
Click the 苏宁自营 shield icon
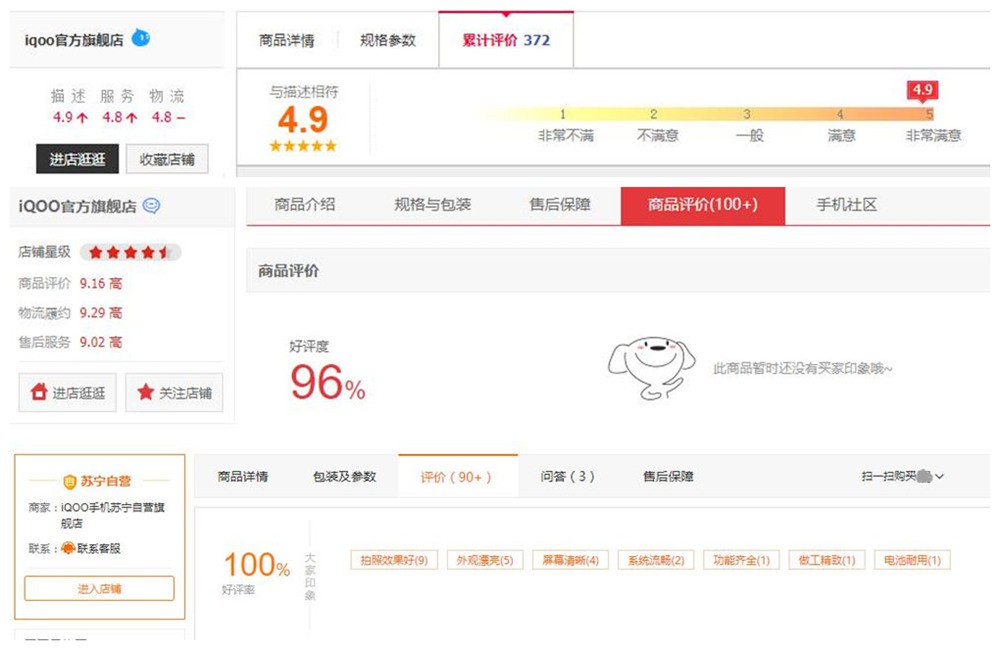(70, 482)
